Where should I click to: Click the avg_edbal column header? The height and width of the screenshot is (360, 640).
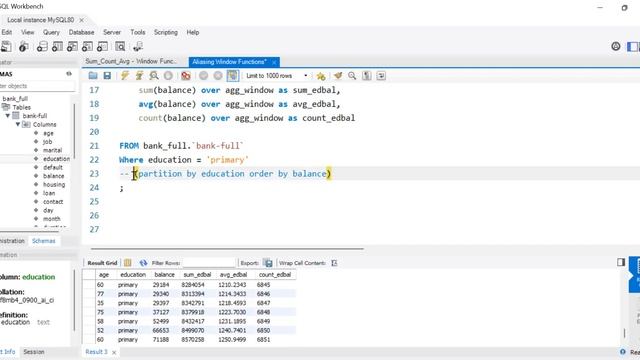tap(233, 275)
